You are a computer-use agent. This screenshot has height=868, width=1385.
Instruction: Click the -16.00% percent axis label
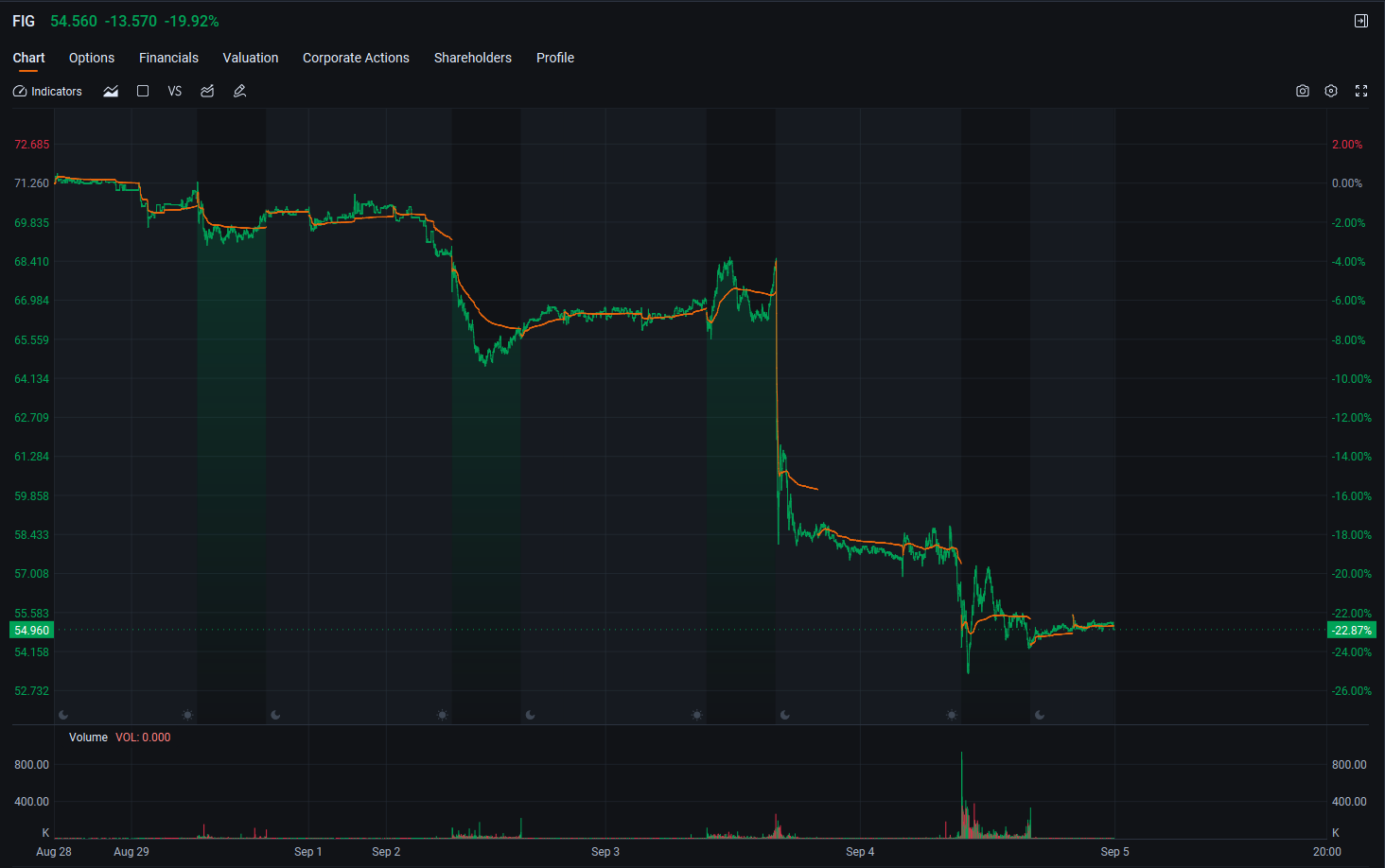click(1352, 496)
